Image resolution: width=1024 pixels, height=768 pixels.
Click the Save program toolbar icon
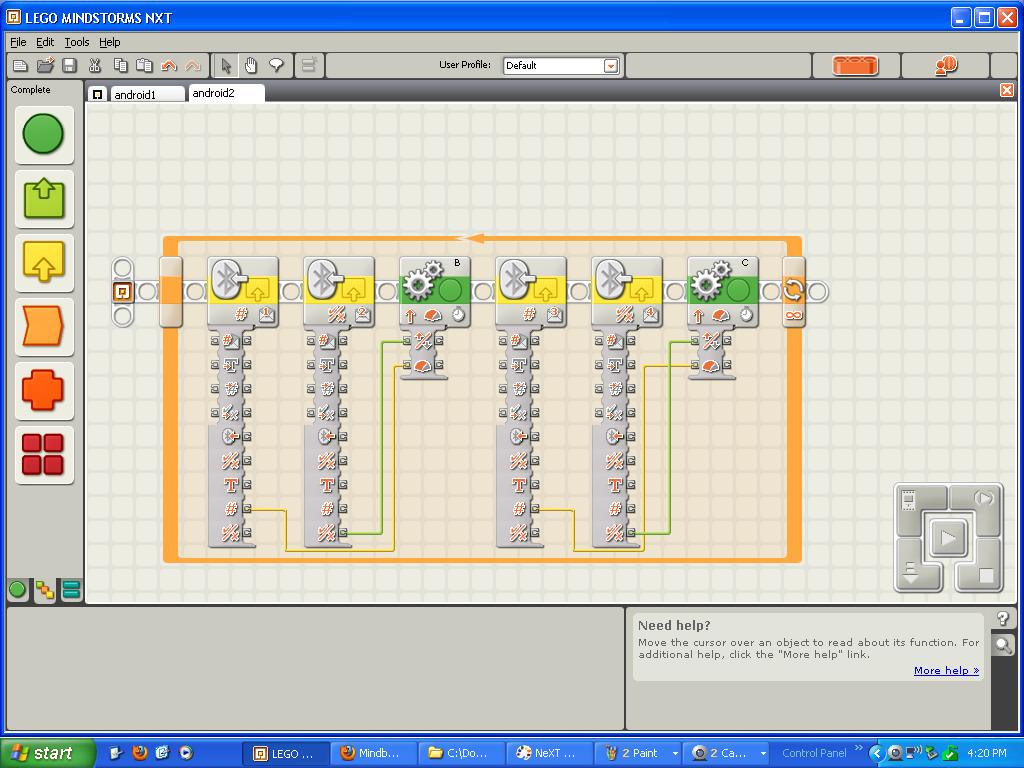tap(69, 66)
